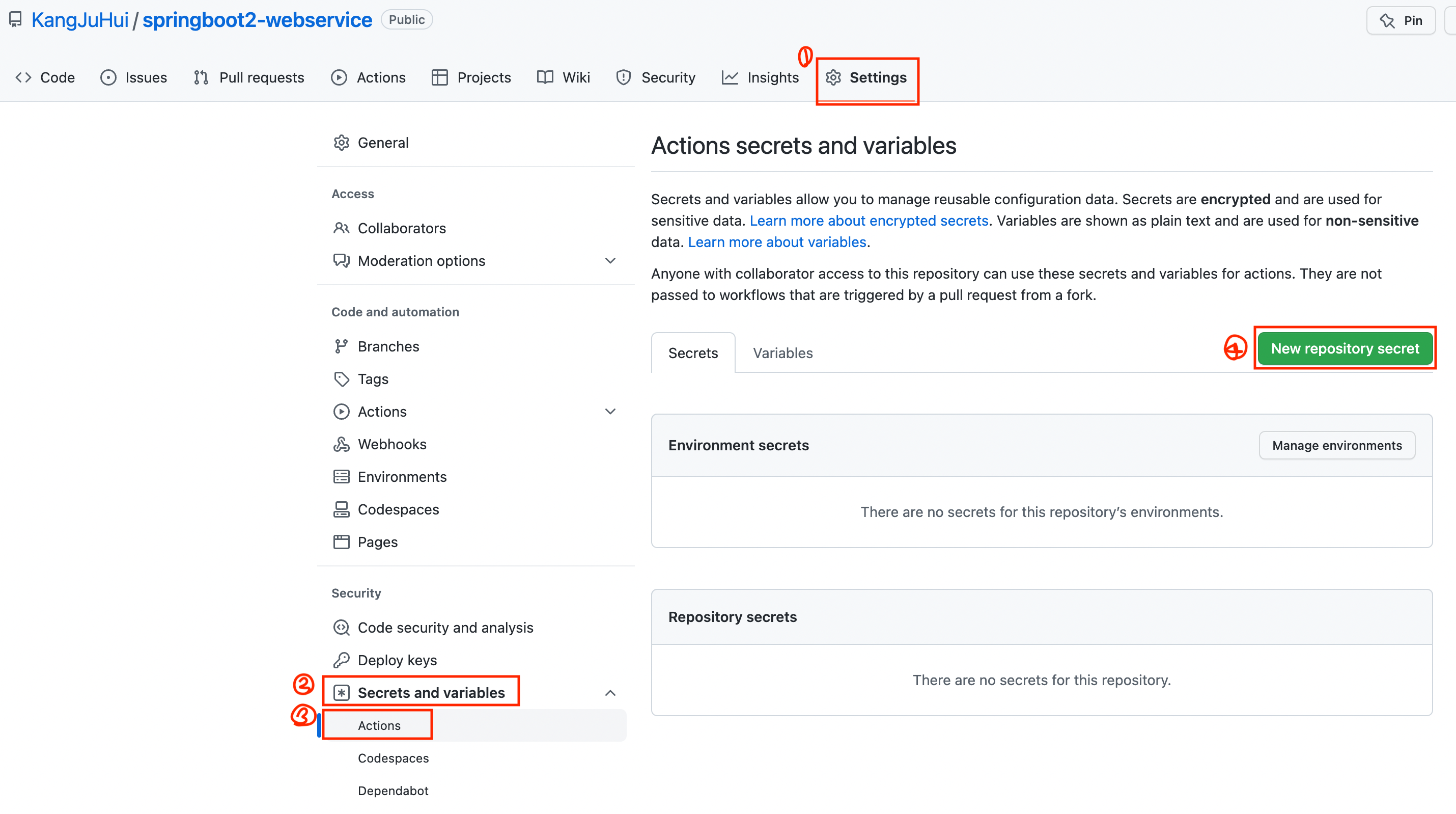Click the Webhooks icon
Viewport: 1456px width, 814px height.
point(342,445)
